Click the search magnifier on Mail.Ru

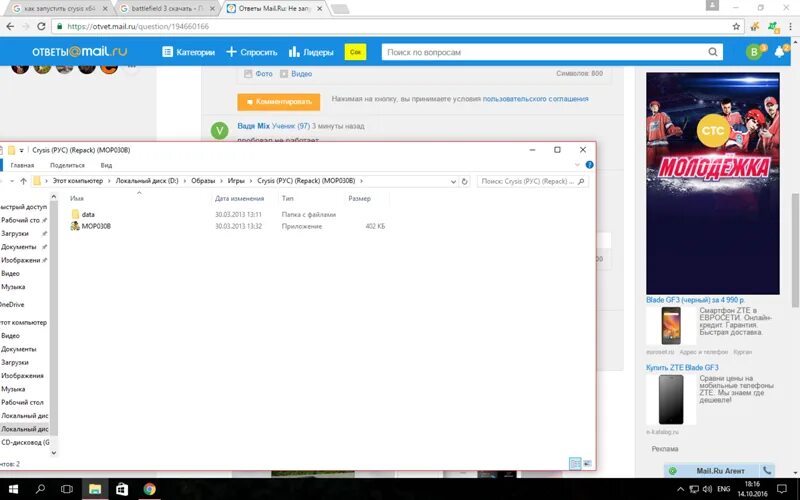pos(713,52)
